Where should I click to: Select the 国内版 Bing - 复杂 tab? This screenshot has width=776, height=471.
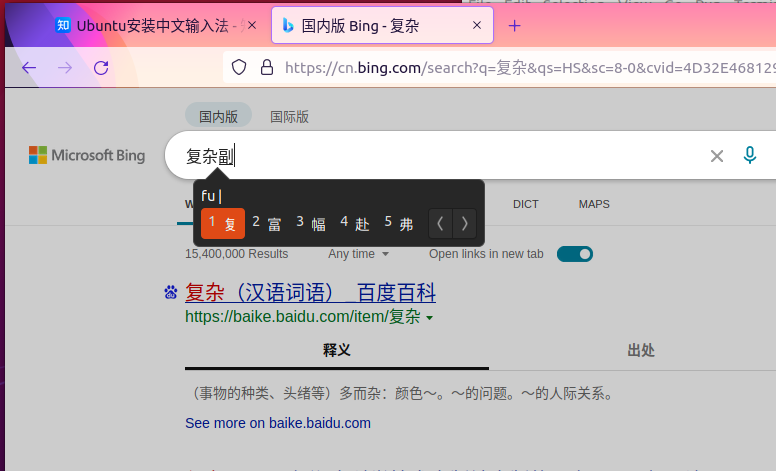pyautogui.click(x=382, y=25)
